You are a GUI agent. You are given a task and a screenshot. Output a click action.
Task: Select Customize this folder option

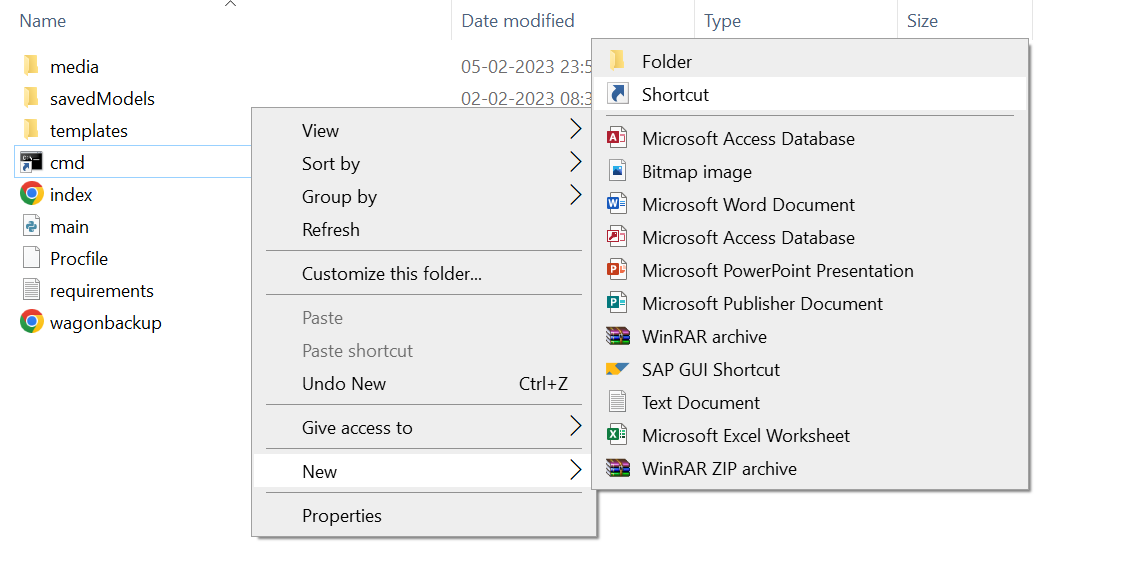tap(392, 273)
